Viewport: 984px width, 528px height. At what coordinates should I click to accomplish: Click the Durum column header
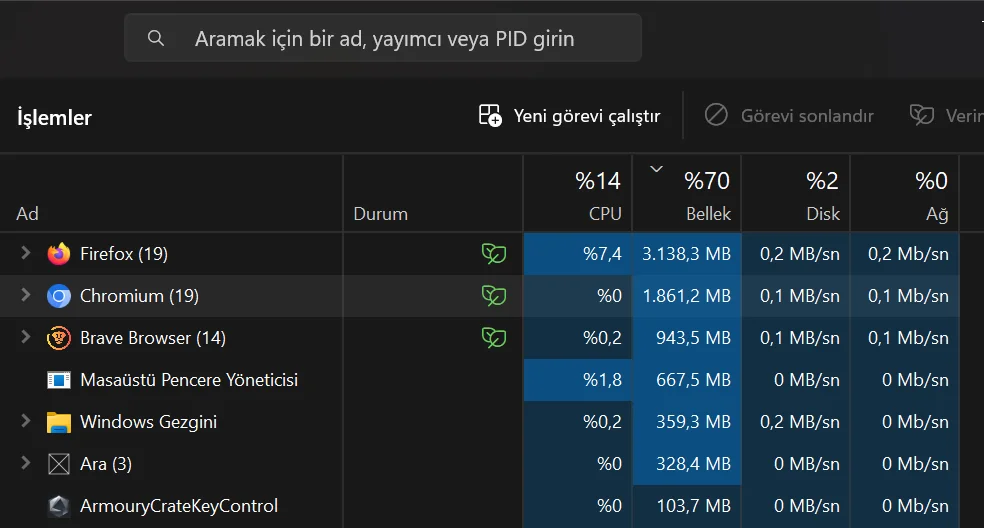[381, 214]
